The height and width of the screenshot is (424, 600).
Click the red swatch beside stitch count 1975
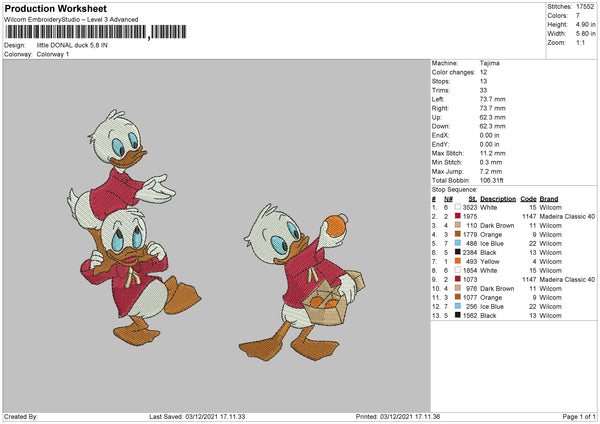point(457,216)
